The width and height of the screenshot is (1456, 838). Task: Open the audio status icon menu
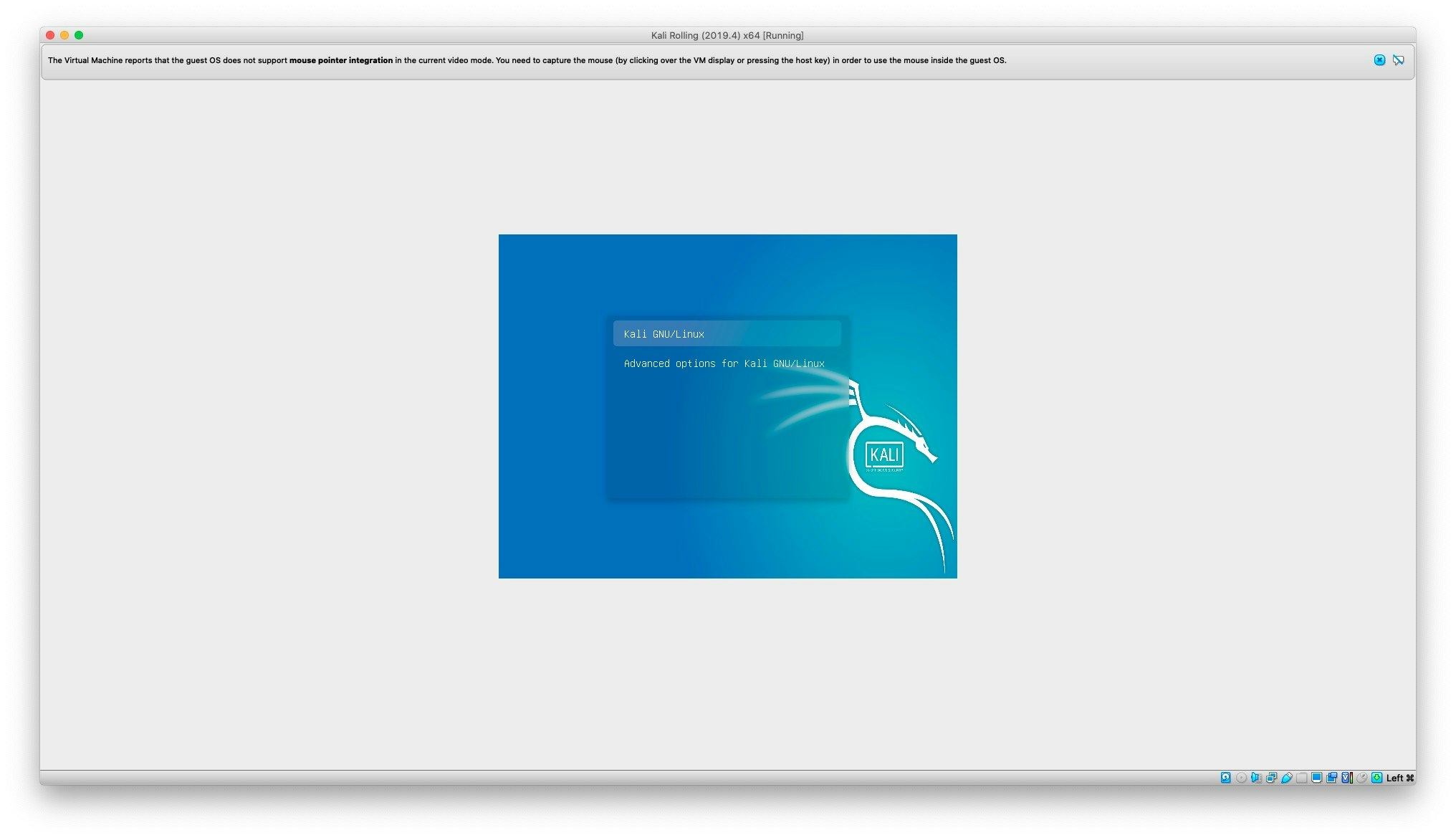[1256, 778]
